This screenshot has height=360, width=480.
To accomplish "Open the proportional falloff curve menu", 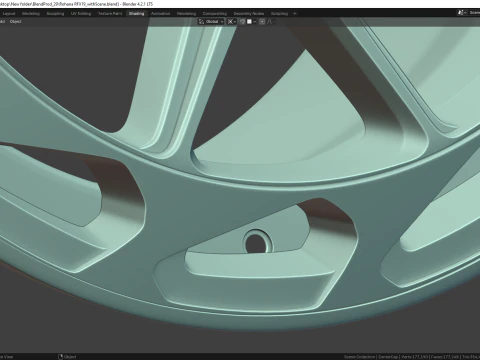I will coord(270,22).
